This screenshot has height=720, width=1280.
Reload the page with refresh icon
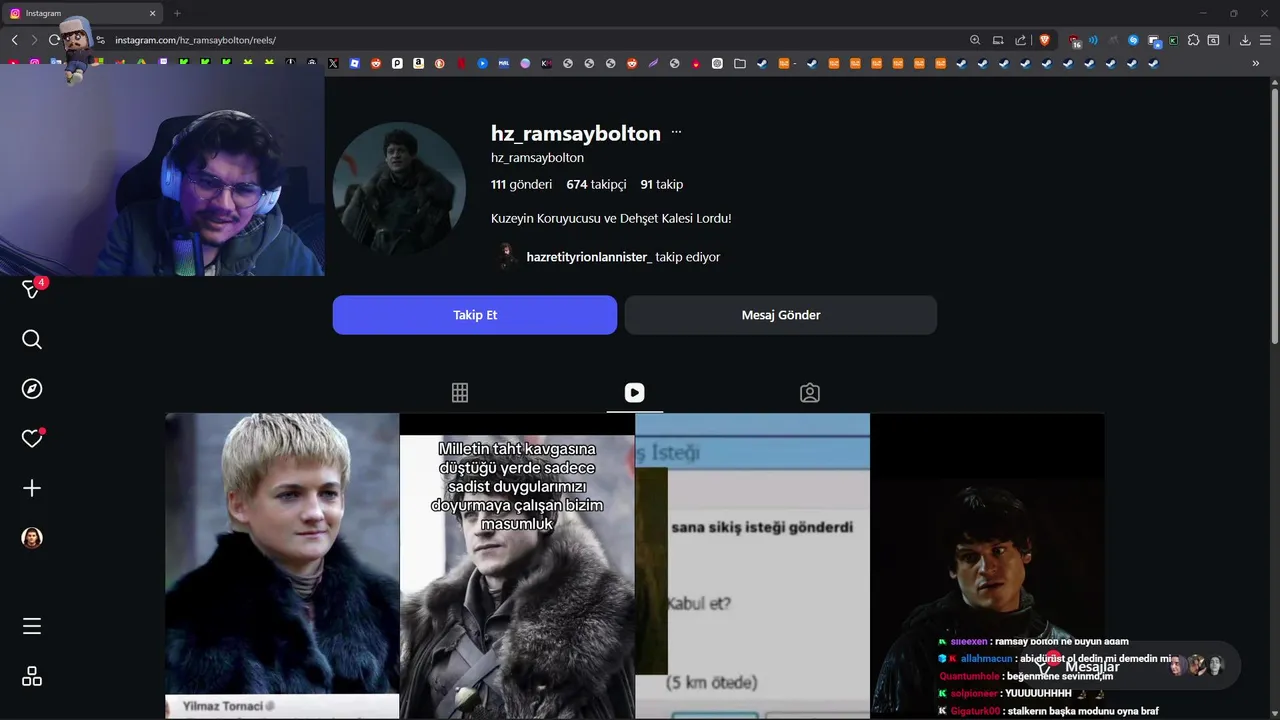[x=54, y=40]
